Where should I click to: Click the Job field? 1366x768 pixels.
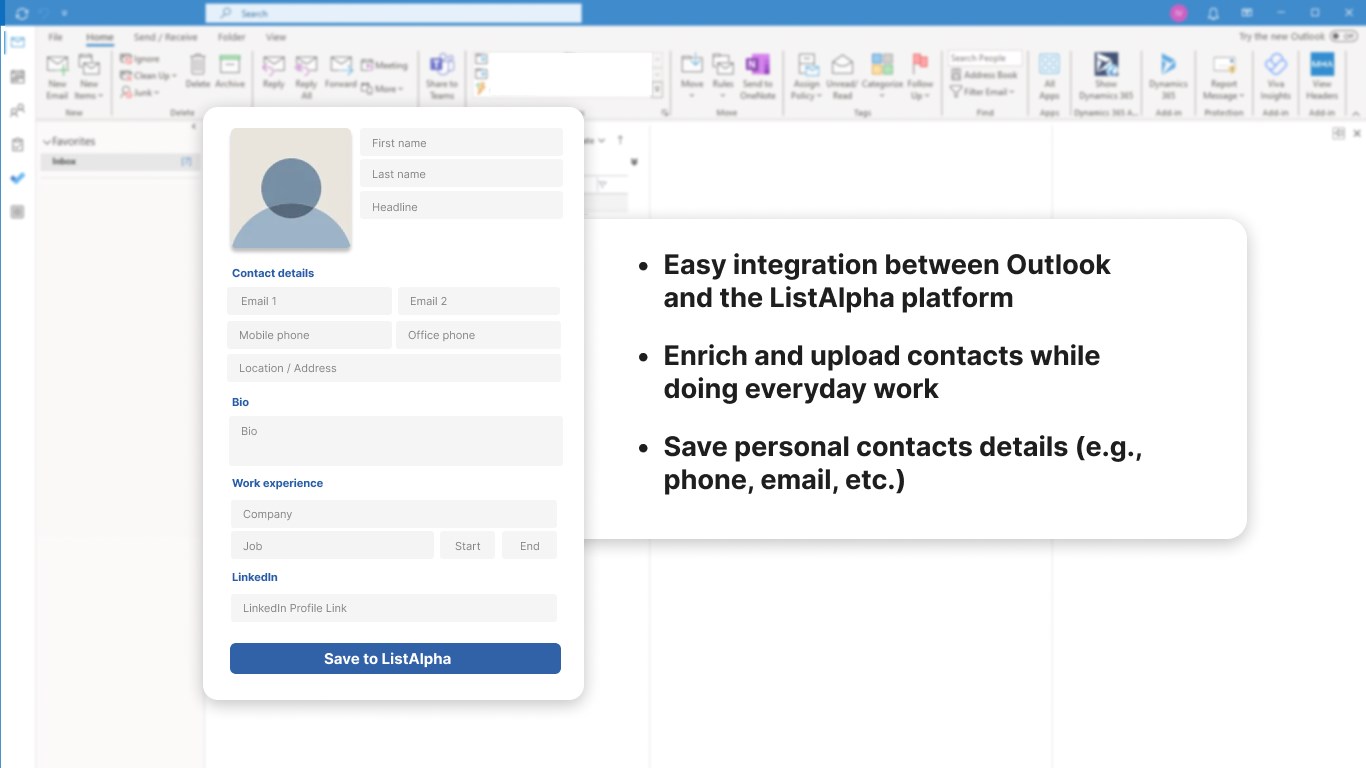[332, 545]
